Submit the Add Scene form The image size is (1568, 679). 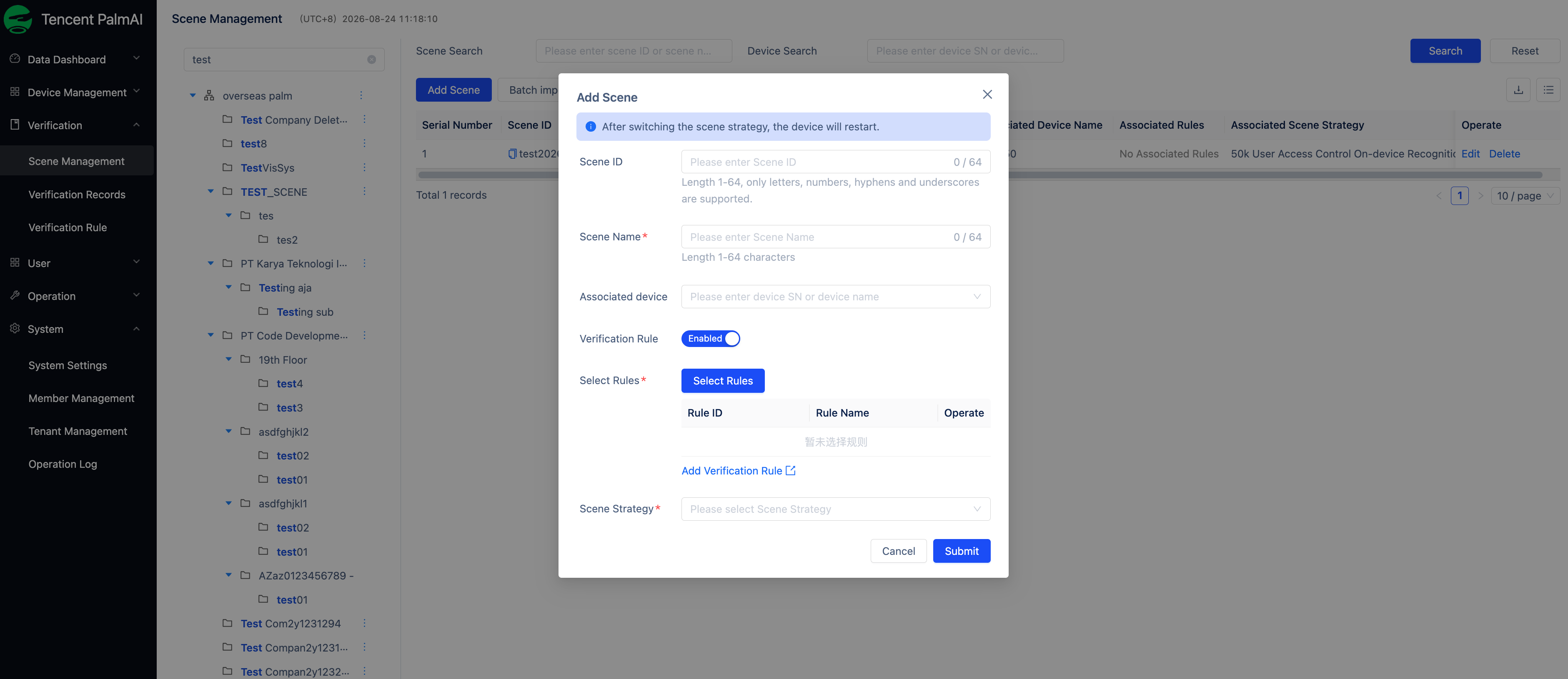click(961, 551)
